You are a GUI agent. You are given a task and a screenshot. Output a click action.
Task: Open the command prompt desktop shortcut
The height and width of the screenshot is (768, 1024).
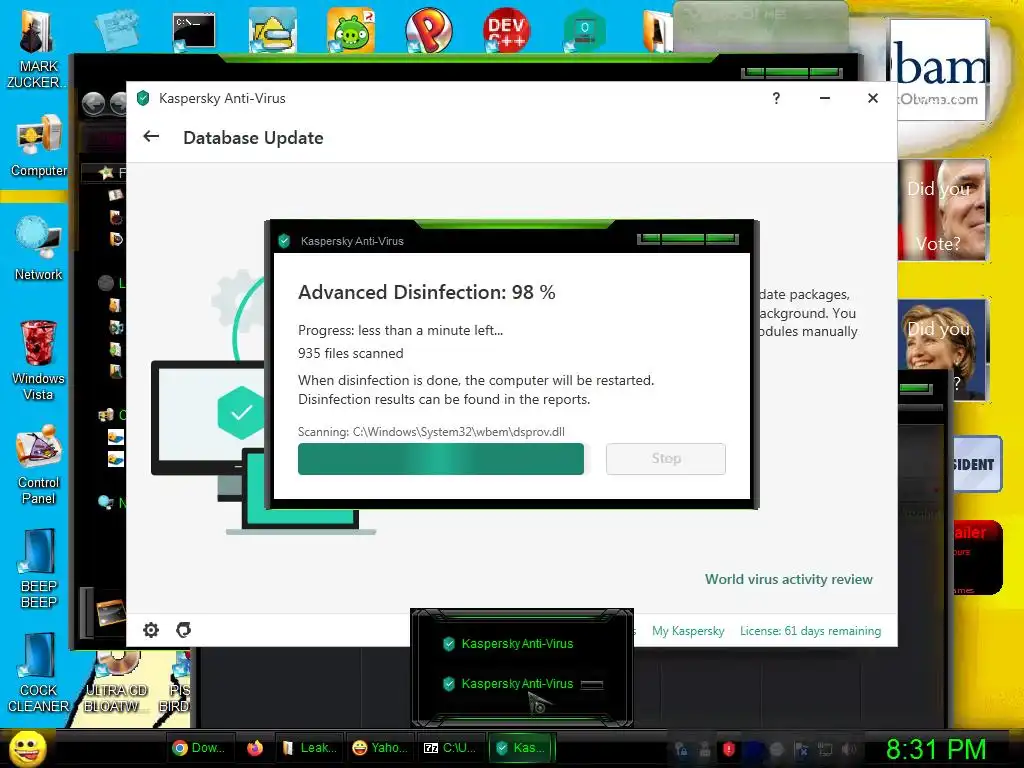click(194, 32)
